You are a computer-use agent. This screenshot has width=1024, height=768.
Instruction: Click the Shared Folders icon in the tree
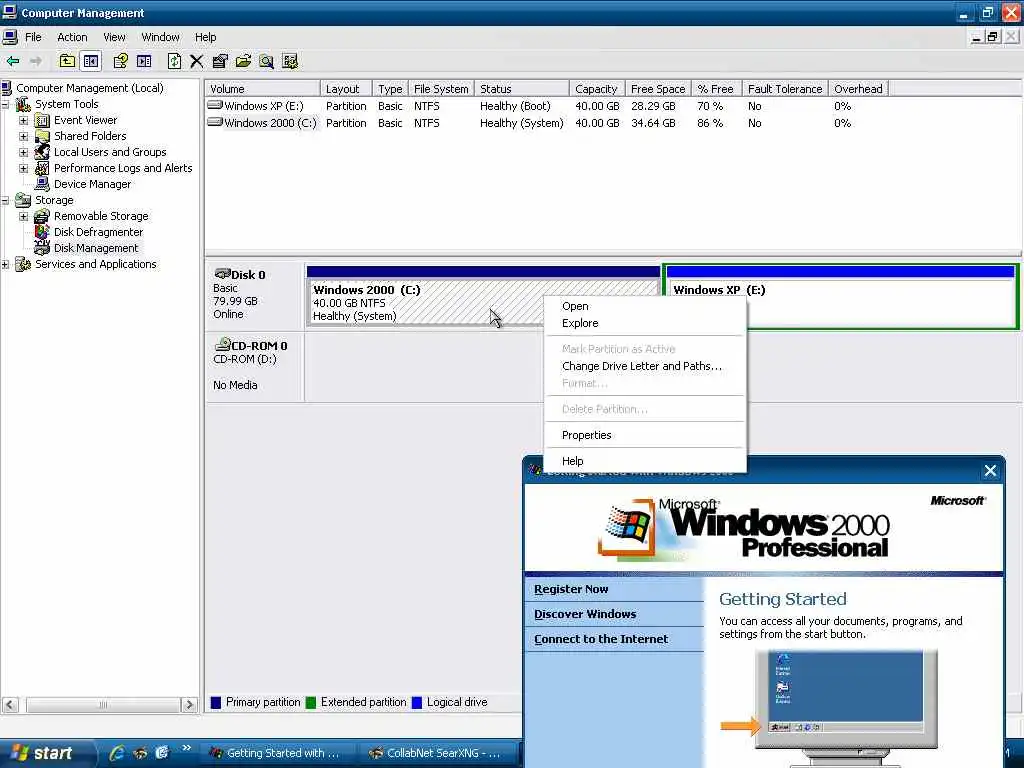pos(42,136)
